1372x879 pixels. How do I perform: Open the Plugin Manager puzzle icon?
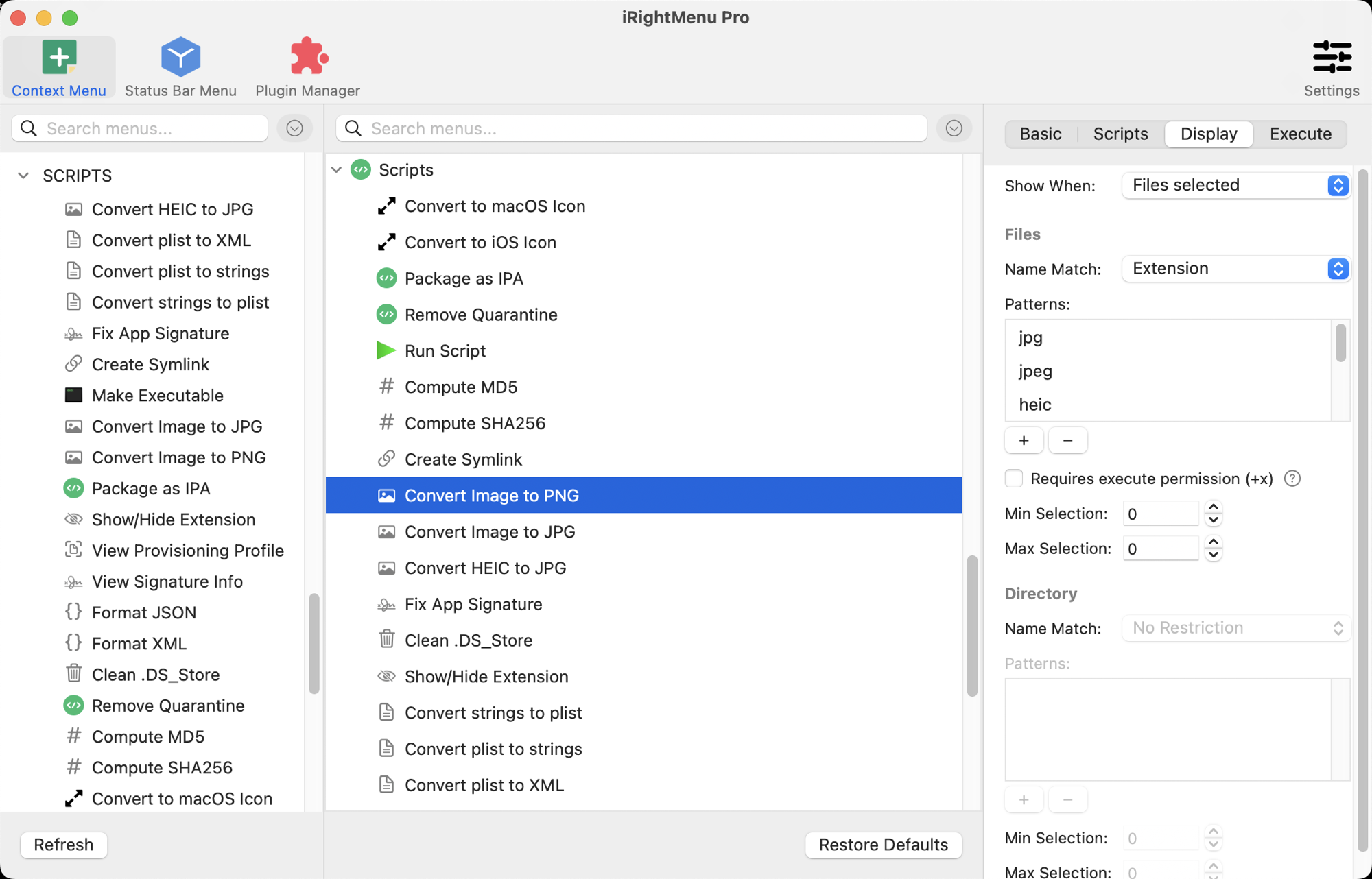(x=308, y=56)
